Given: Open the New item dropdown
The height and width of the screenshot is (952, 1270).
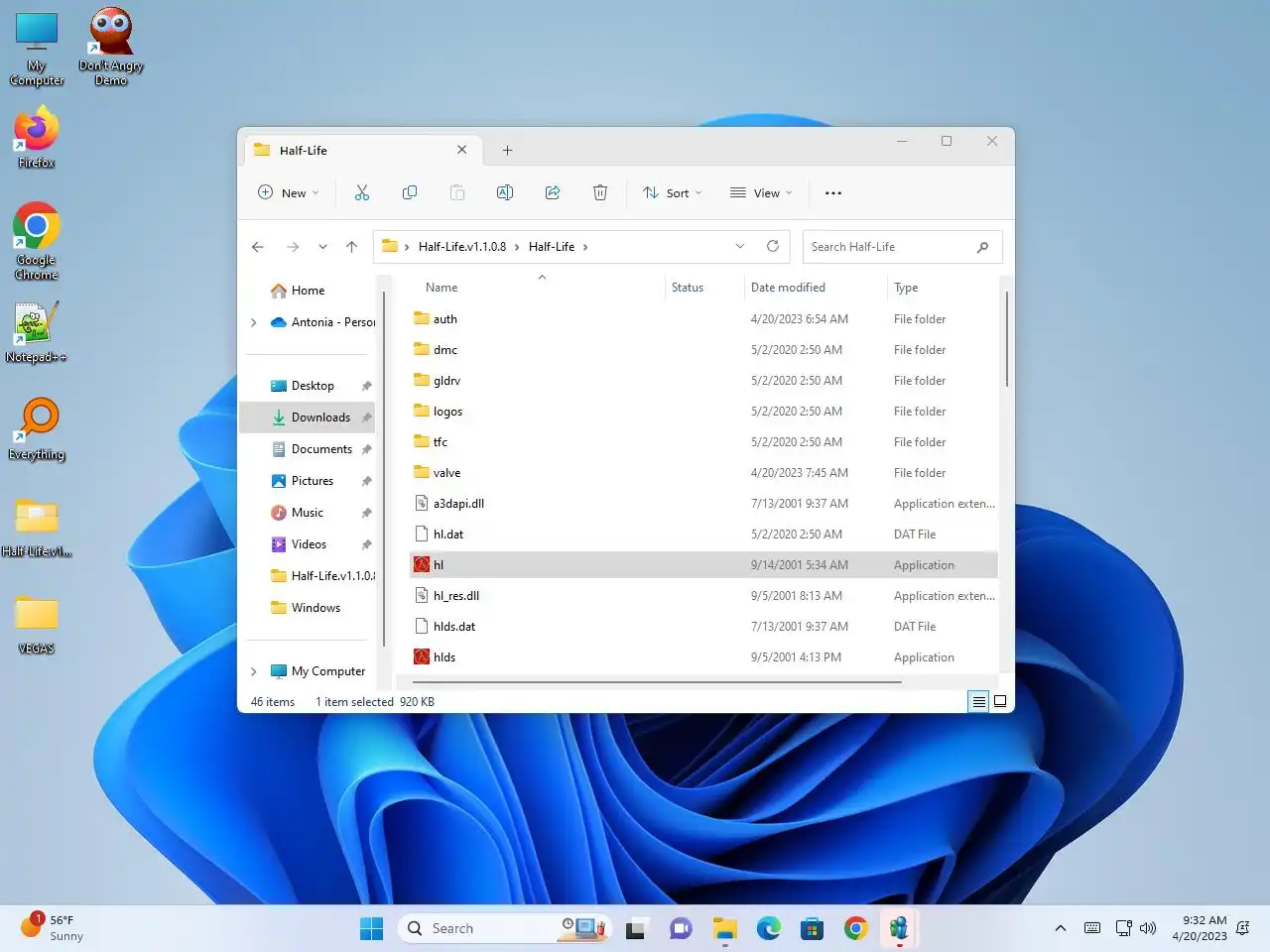Looking at the screenshot, I should point(289,192).
